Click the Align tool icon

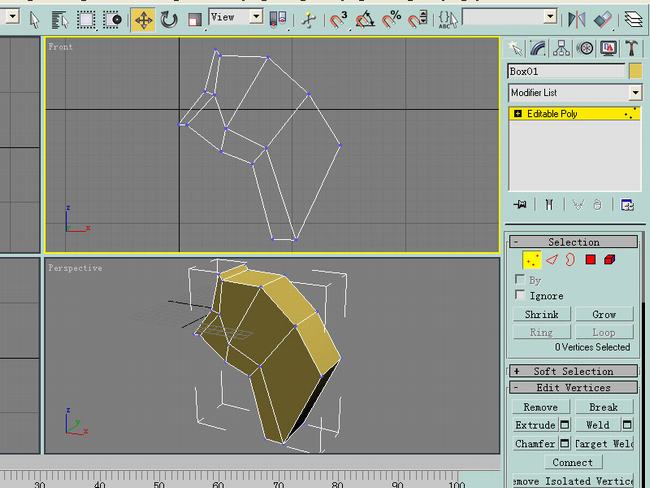coord(603,19)
